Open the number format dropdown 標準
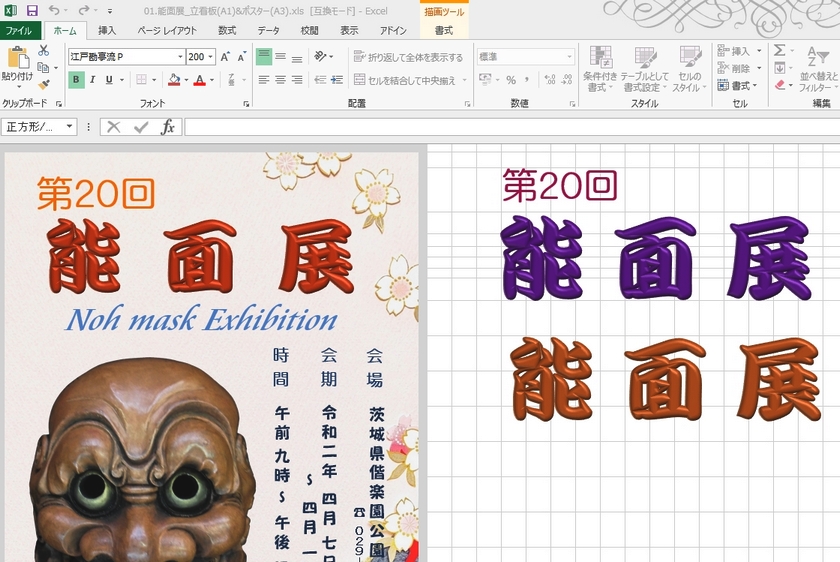This screenshot has width=840, height=562. (569, 57)
